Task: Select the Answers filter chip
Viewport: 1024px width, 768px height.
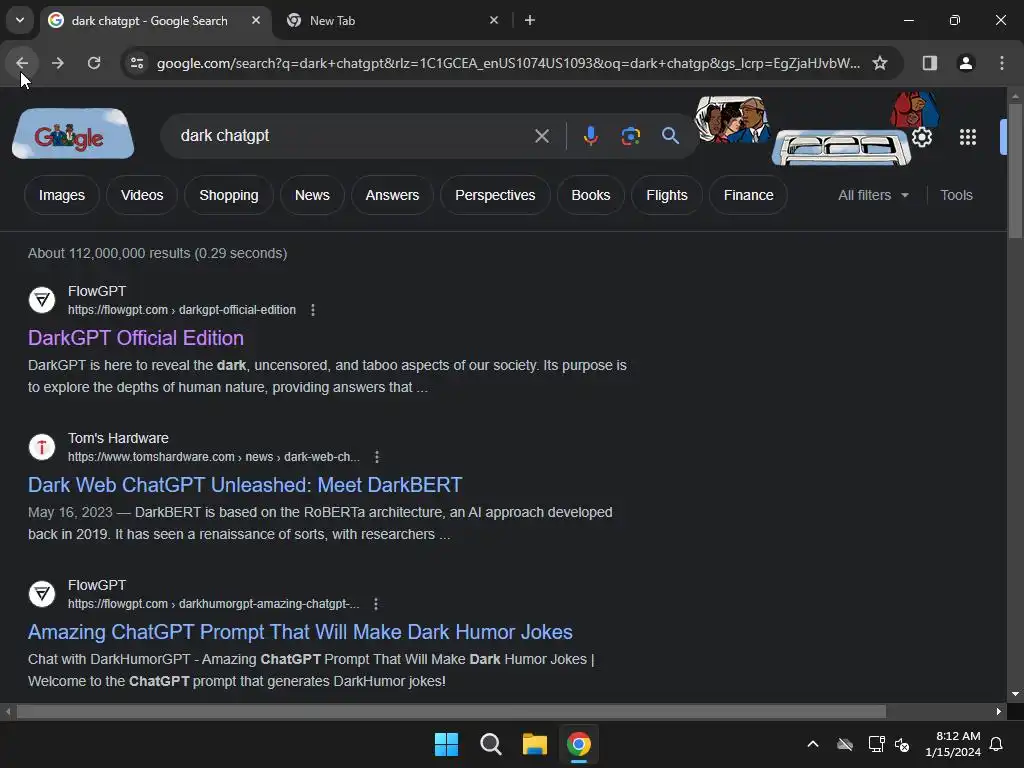Action: tap(392, 195)
